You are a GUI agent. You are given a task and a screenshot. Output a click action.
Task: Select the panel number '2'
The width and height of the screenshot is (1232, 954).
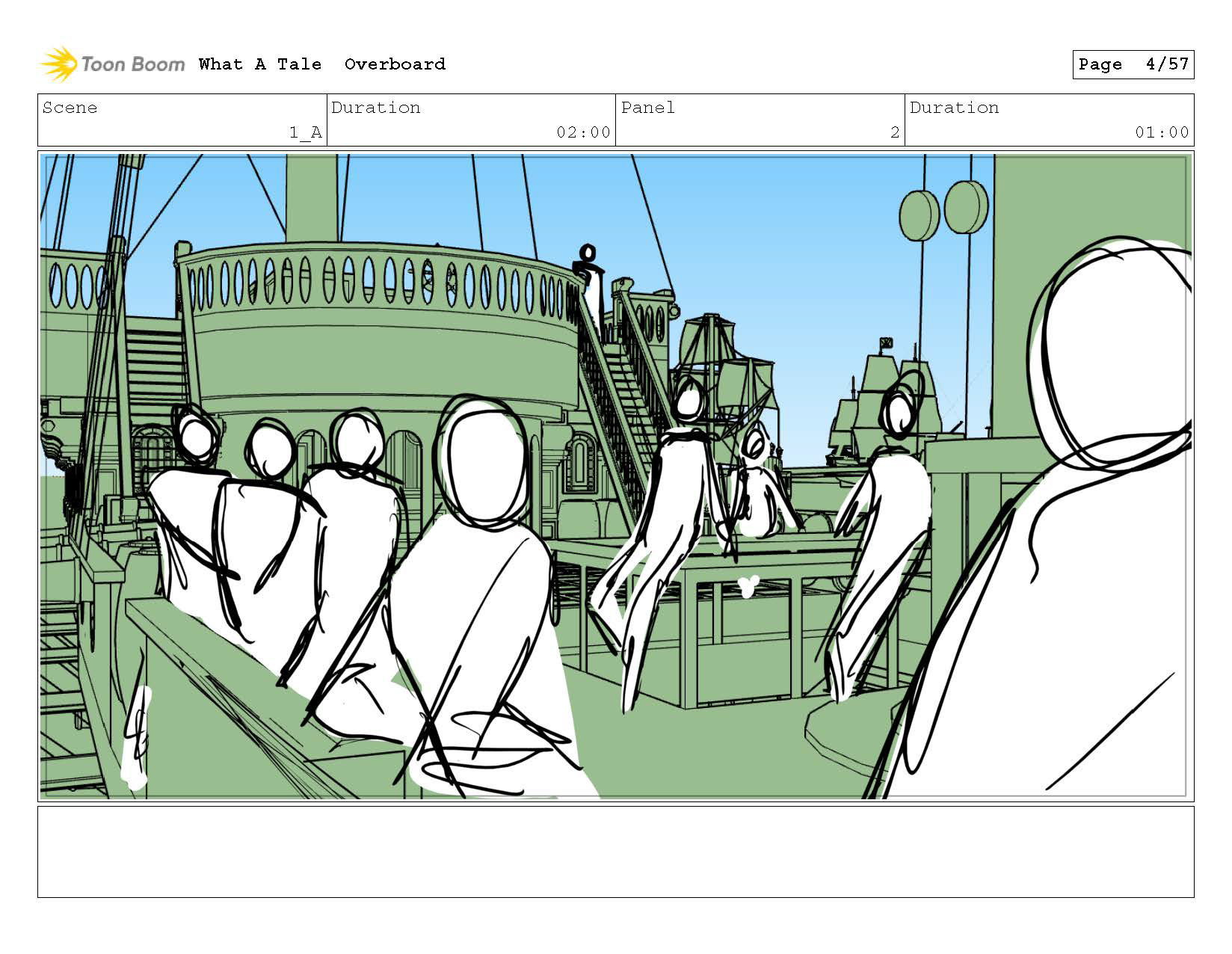point(895,132)
